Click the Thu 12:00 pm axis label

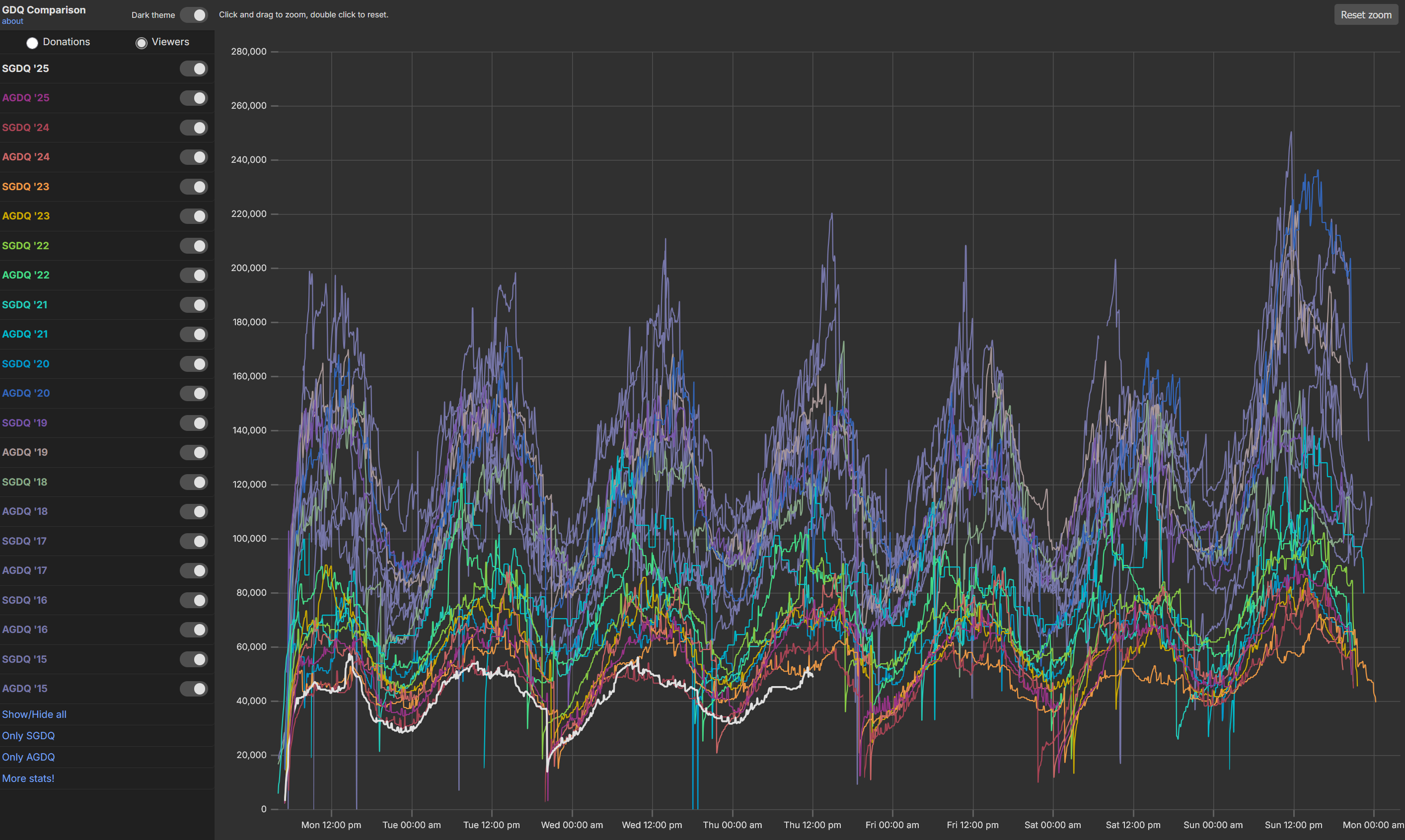tap(813, 825)
